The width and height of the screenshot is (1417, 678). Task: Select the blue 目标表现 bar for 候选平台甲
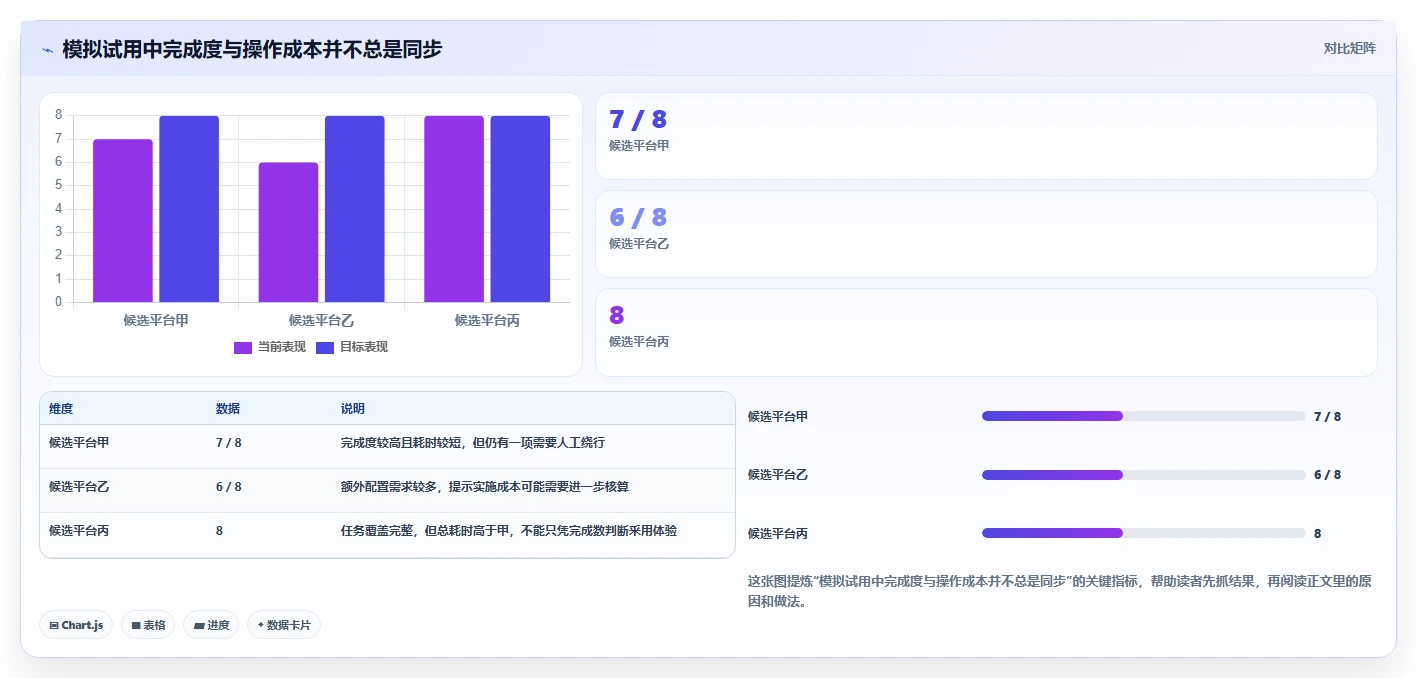tap(189, 209)
